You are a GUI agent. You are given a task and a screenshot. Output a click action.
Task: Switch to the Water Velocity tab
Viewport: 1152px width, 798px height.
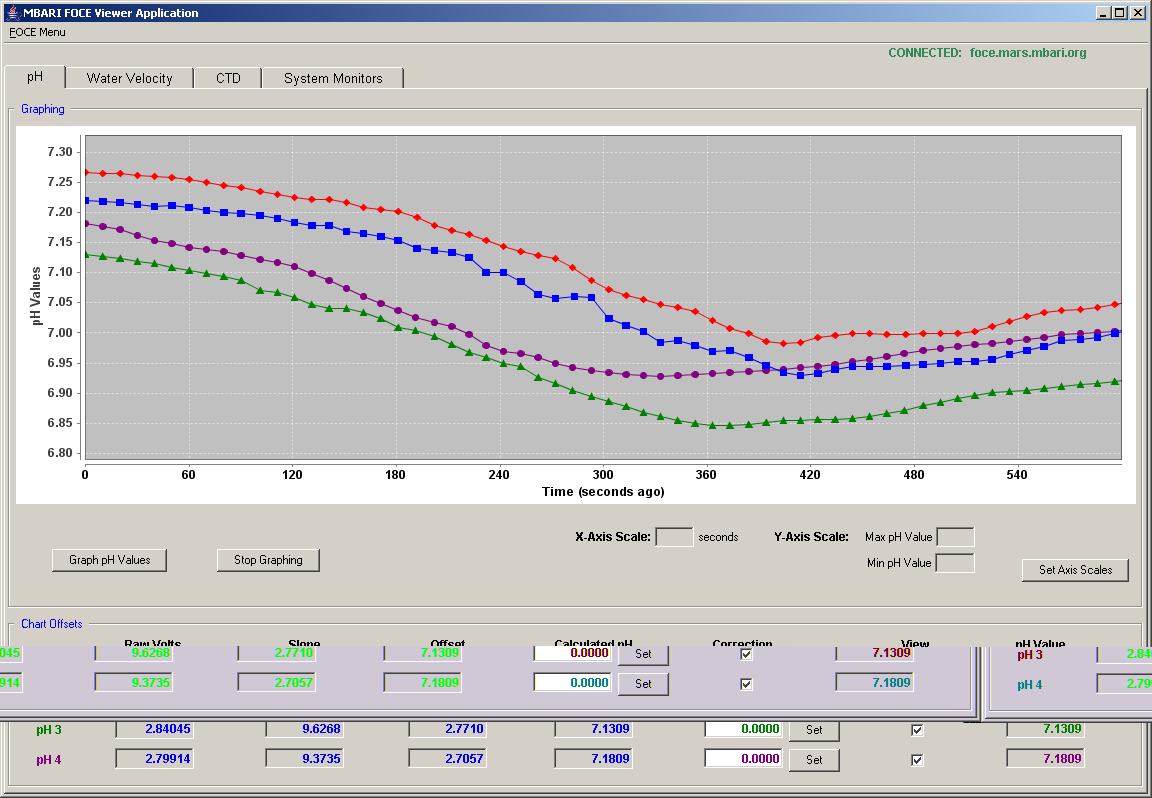[129, 79]
